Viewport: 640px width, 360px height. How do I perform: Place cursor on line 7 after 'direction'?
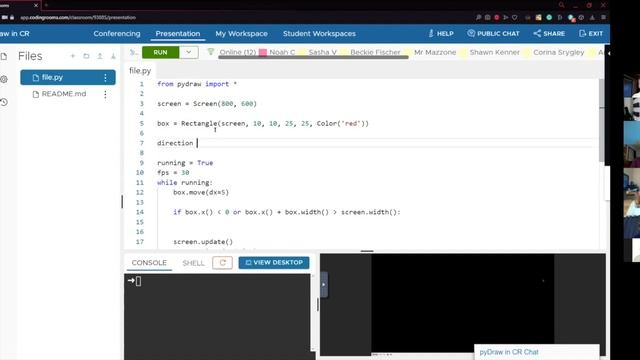197,143
